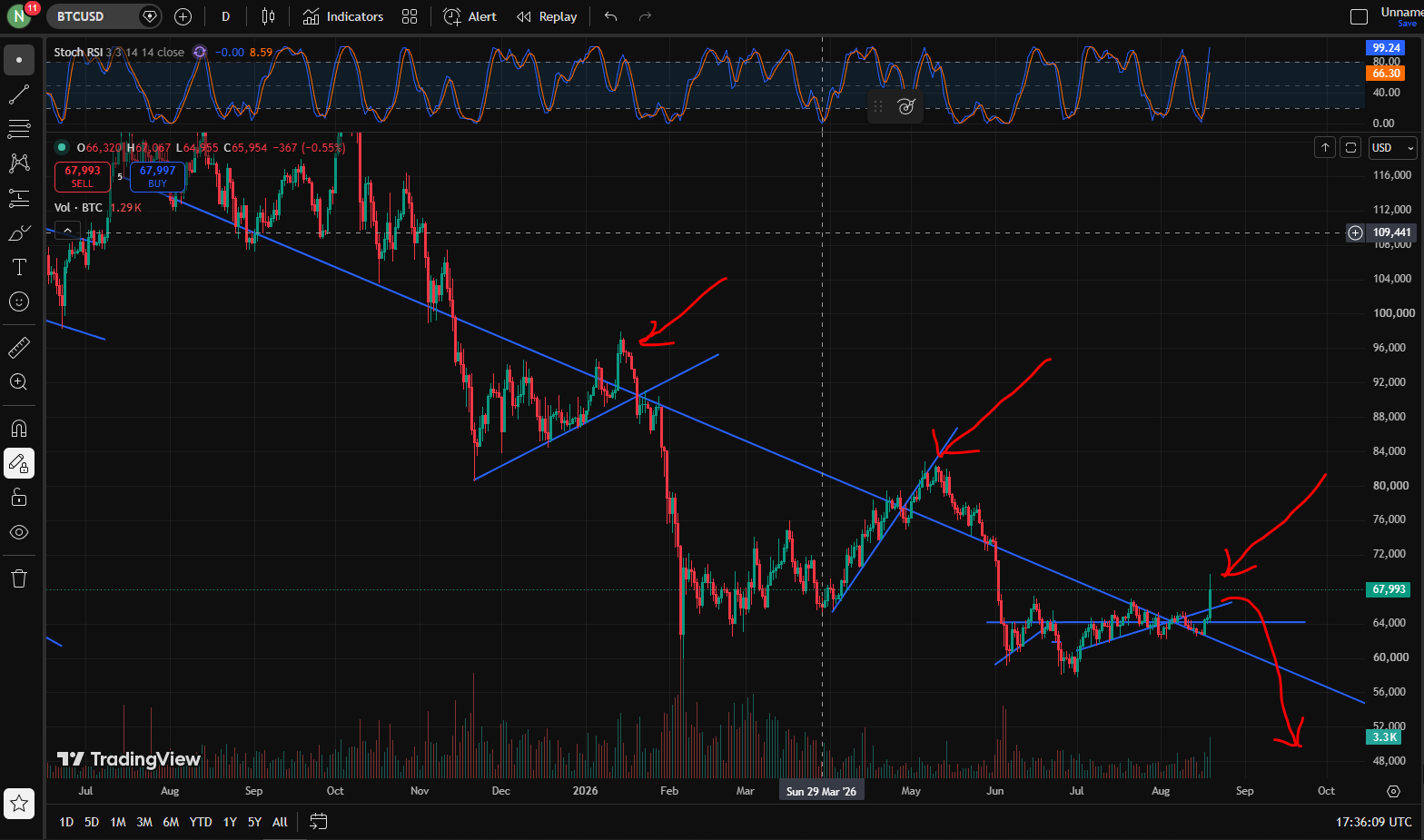Click the diamond icon beside BTCUSD
This screenshot has width=1424, height=840.
[150, 16]
